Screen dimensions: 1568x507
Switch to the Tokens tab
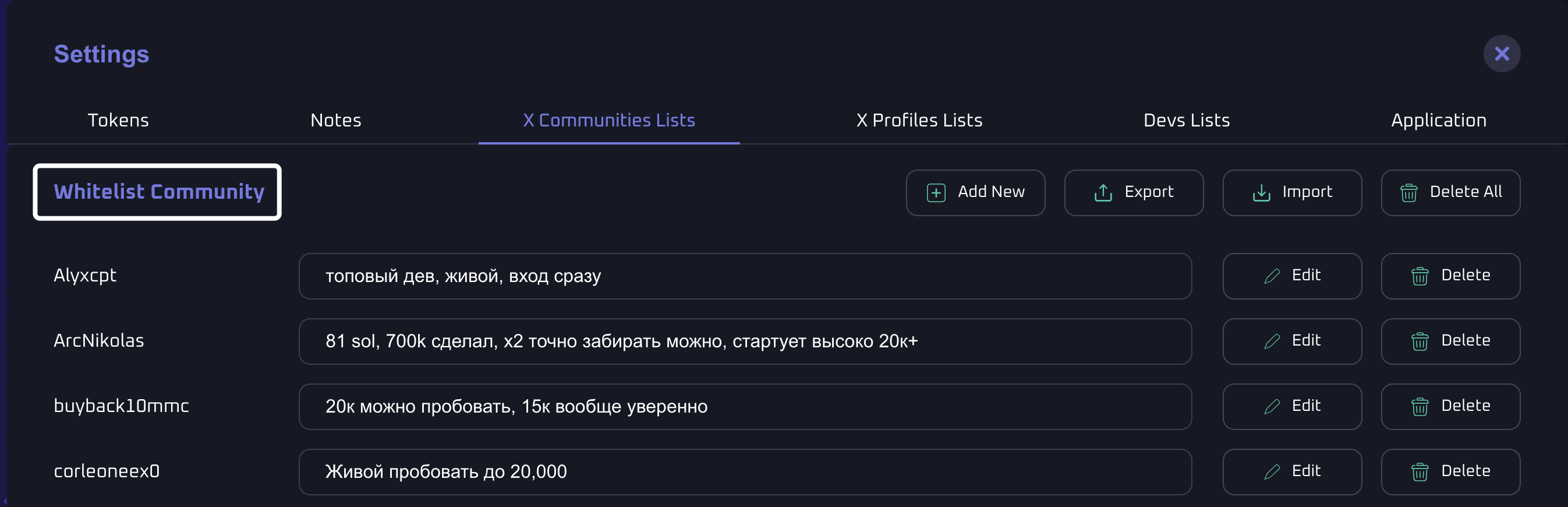(x=118, y=120)
